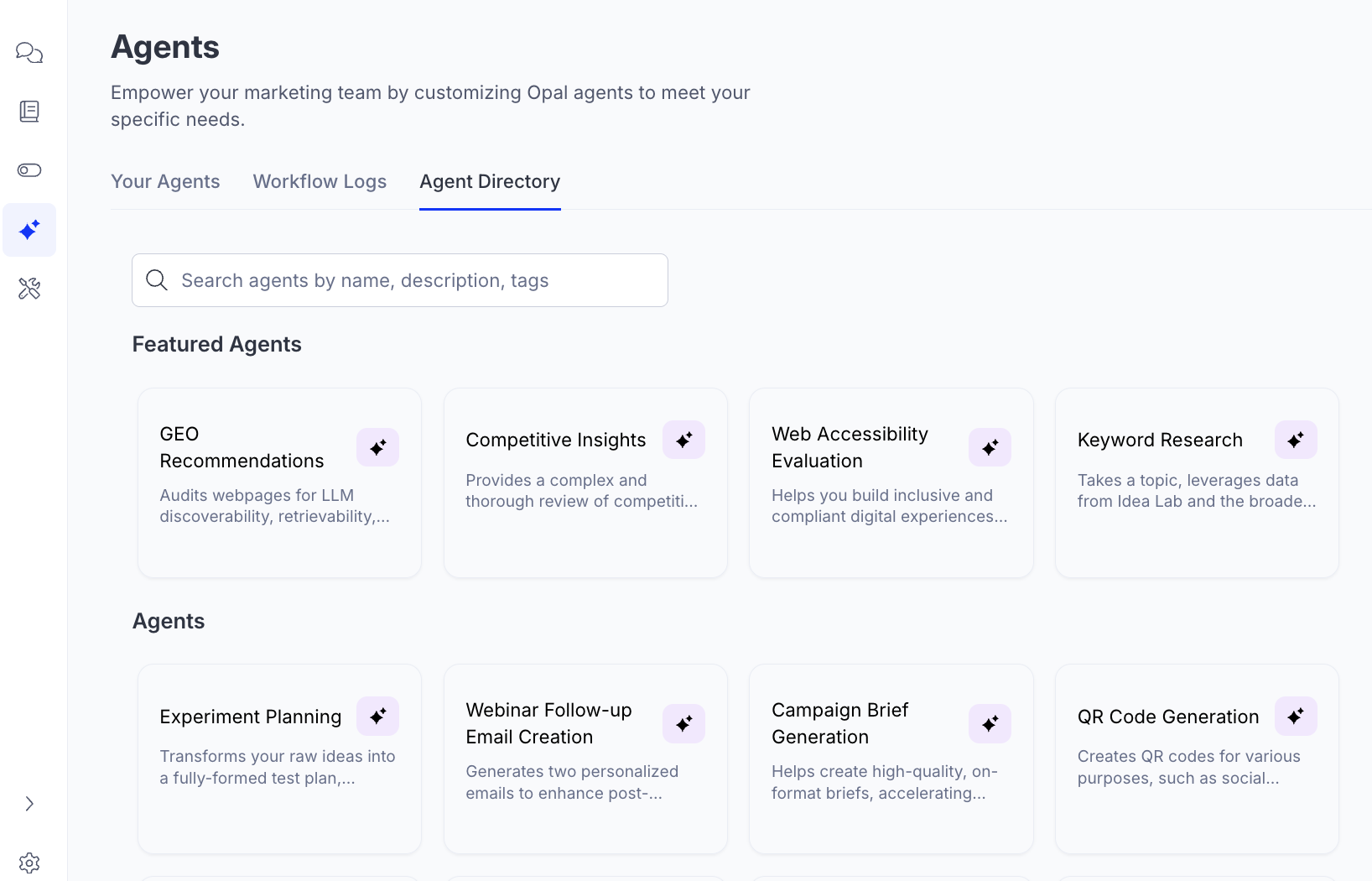Switch to the Your Agents tab
The height and width of the screenshot is (881, 1372).
tap(165, 181)
